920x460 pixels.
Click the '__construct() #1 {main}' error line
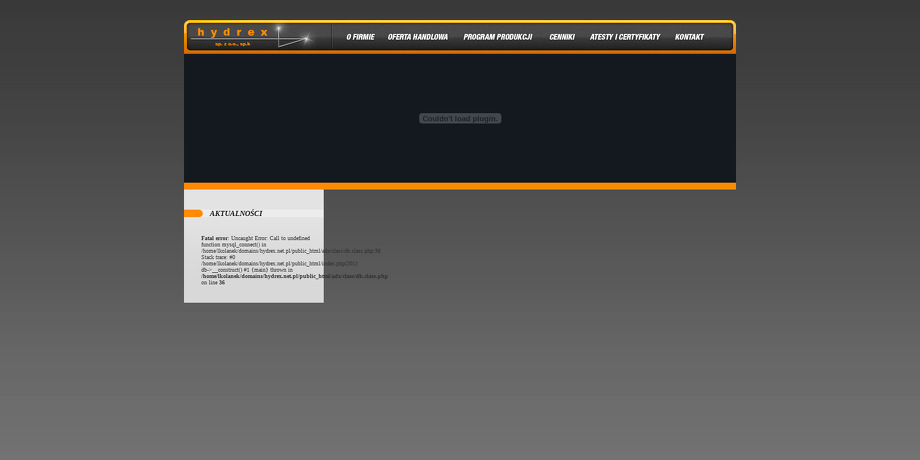(x=240, y=270)
